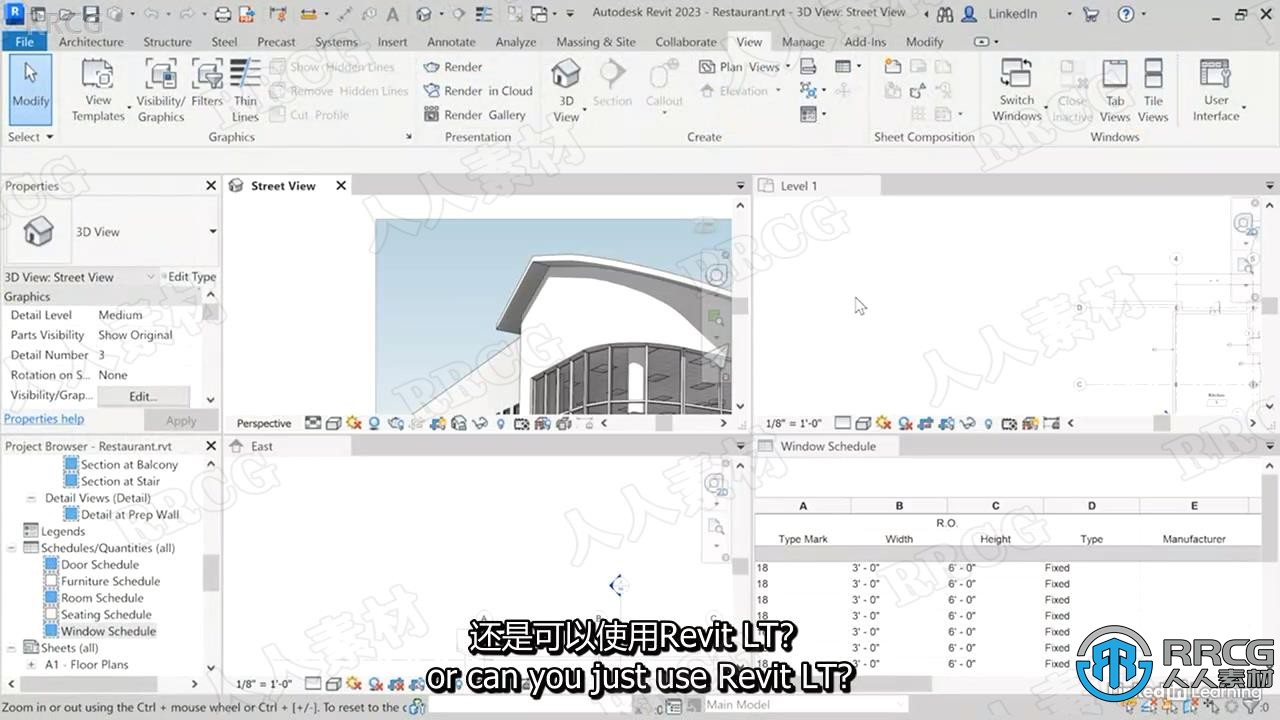Select Manufacturer column header in Window Schedule
This screenshot has height=720, width=1280.
coord(1194,539)
